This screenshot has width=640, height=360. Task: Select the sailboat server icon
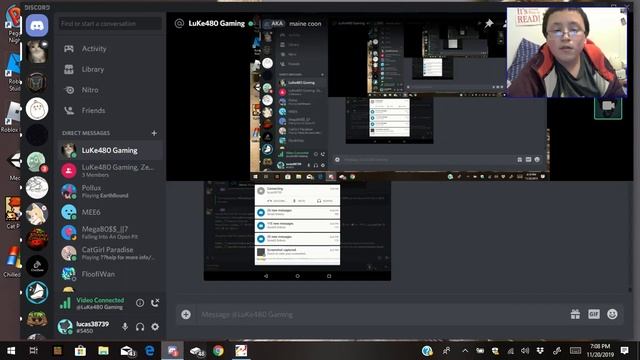37,292
